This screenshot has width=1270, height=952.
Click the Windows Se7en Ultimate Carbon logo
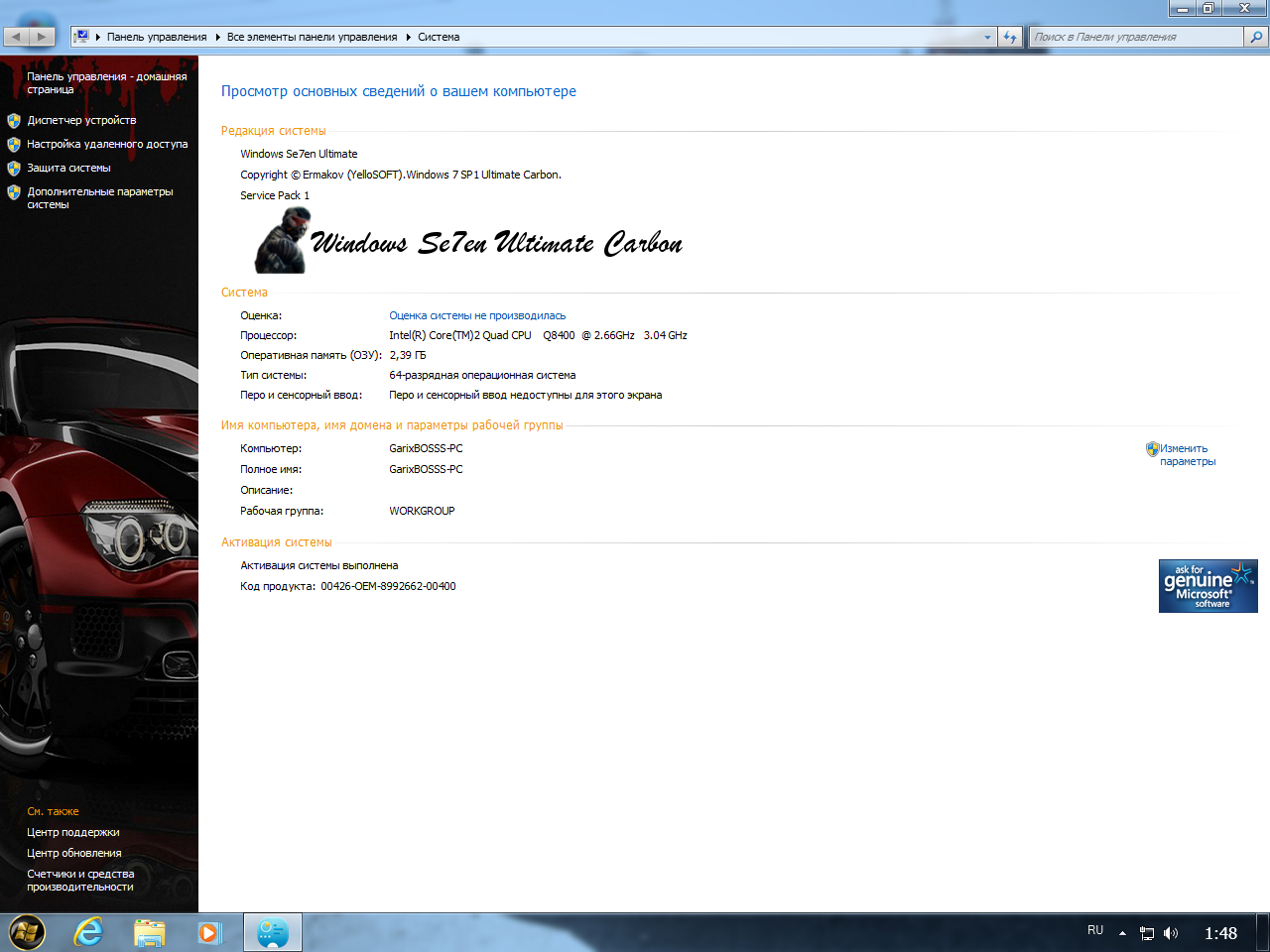click(468, 241)
